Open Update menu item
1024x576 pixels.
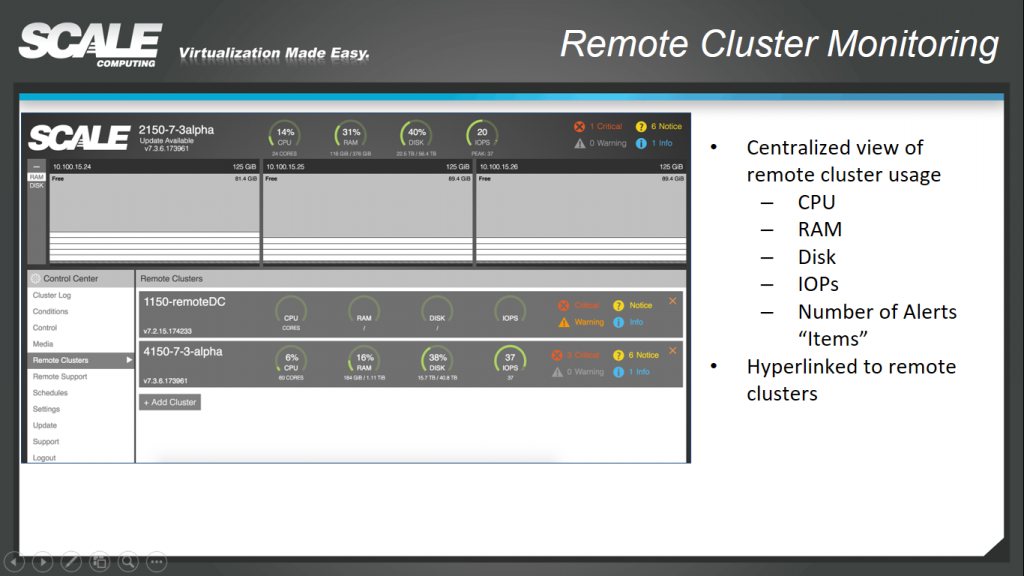pyautogui.click(x=44, y=425)
